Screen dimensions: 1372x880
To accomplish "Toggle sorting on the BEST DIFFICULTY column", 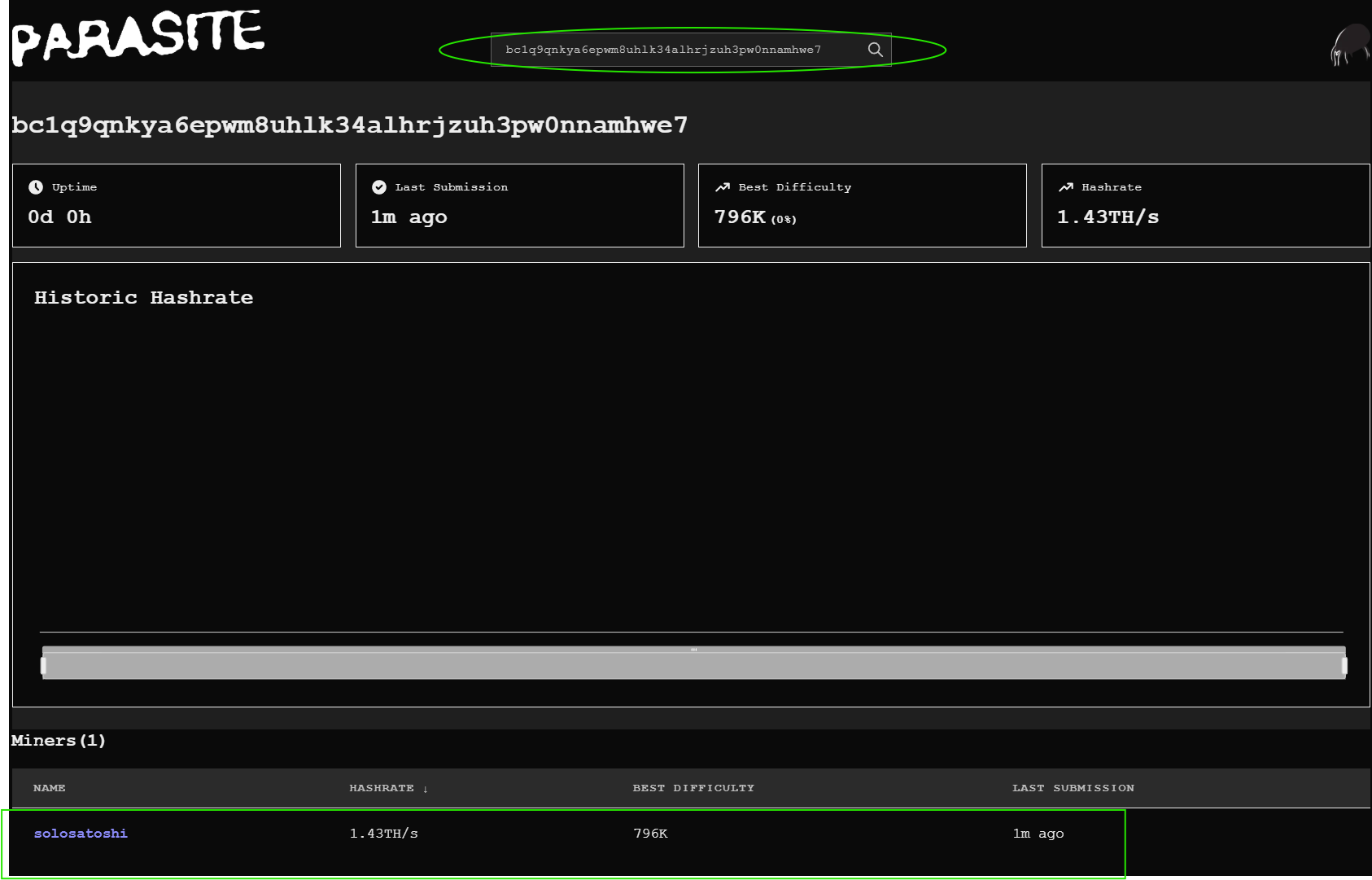I will point(693,788).
